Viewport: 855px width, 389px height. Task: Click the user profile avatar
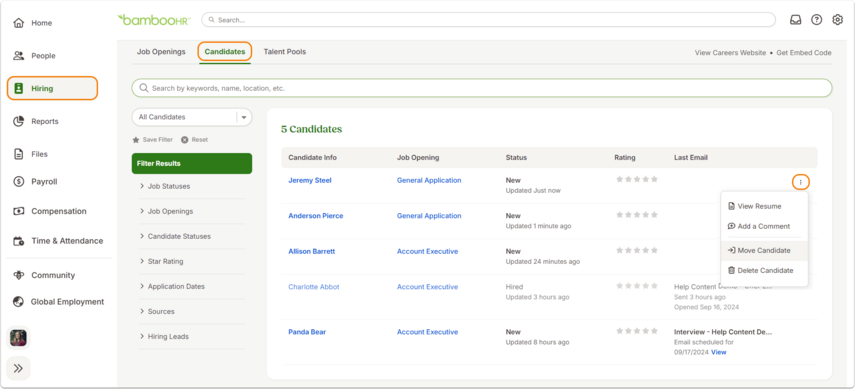(19, 338)
